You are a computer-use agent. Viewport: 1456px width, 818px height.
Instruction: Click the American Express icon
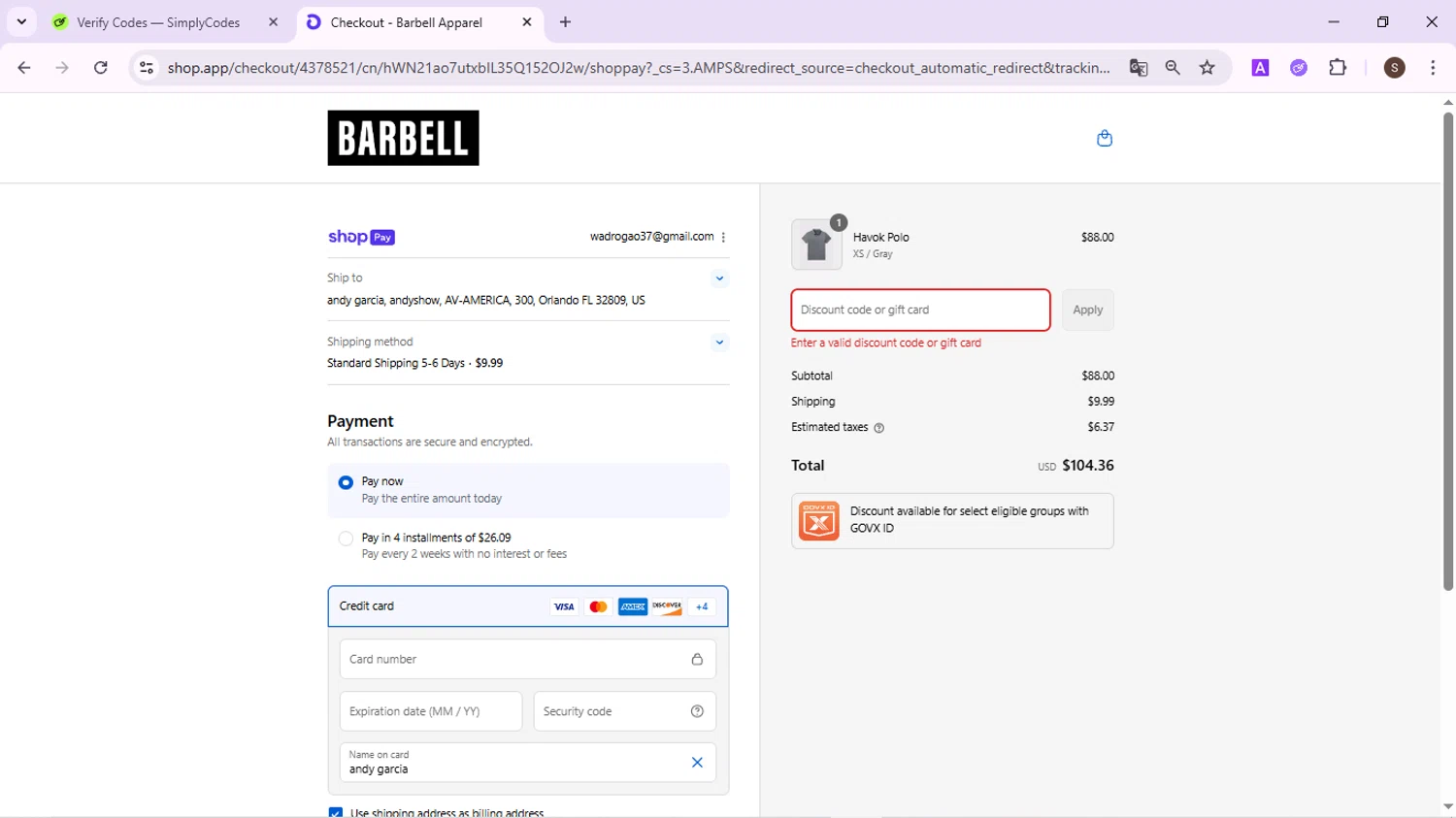[633, 606]
